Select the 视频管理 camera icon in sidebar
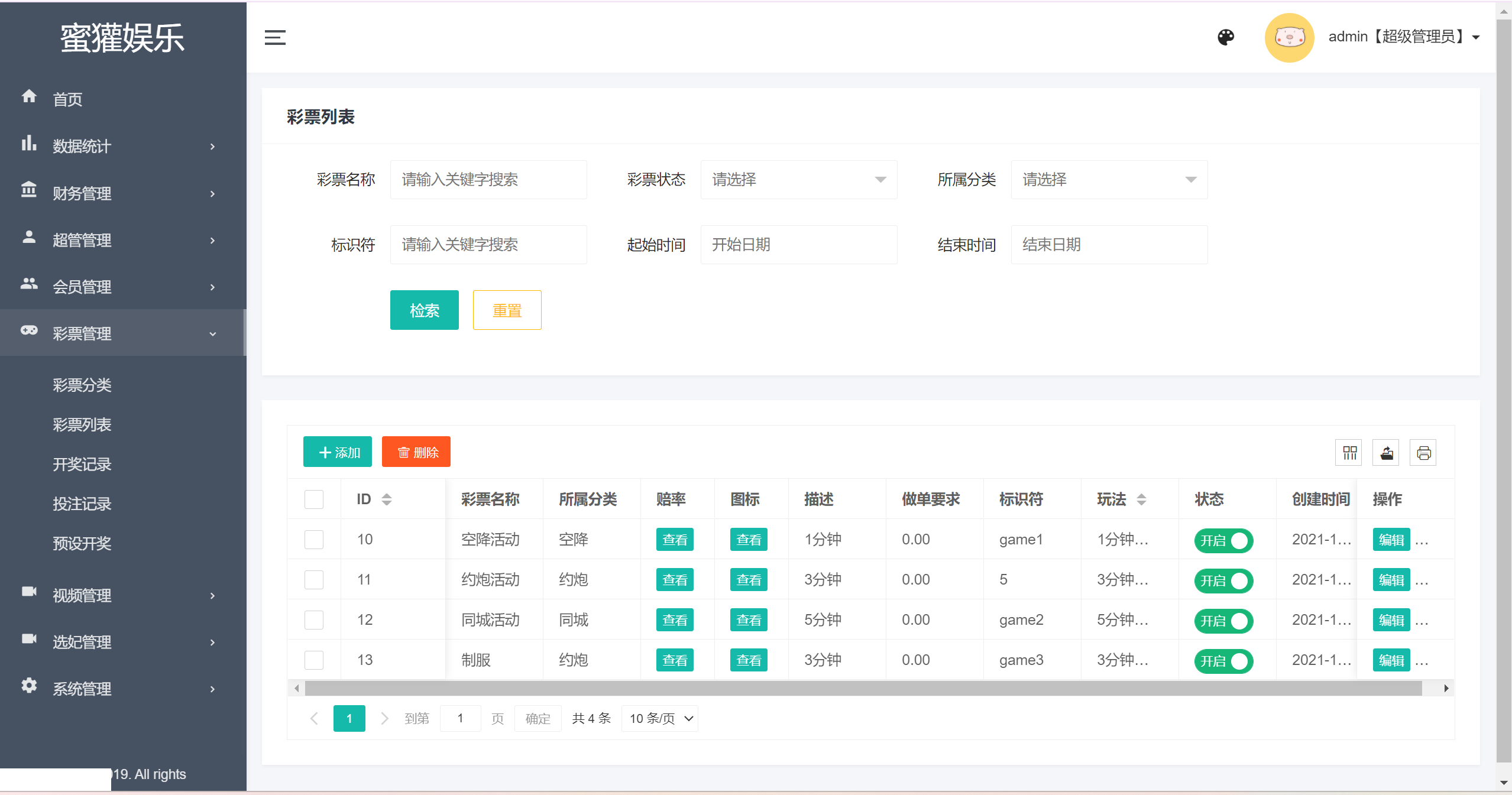1512x795 pixels. click(x=29, y=595)
